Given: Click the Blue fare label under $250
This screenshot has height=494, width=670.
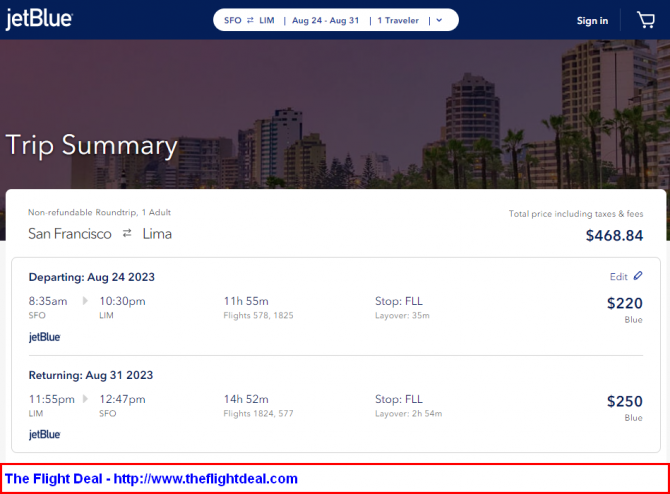Looking at the screenshot, I should [x=633, y=418].
